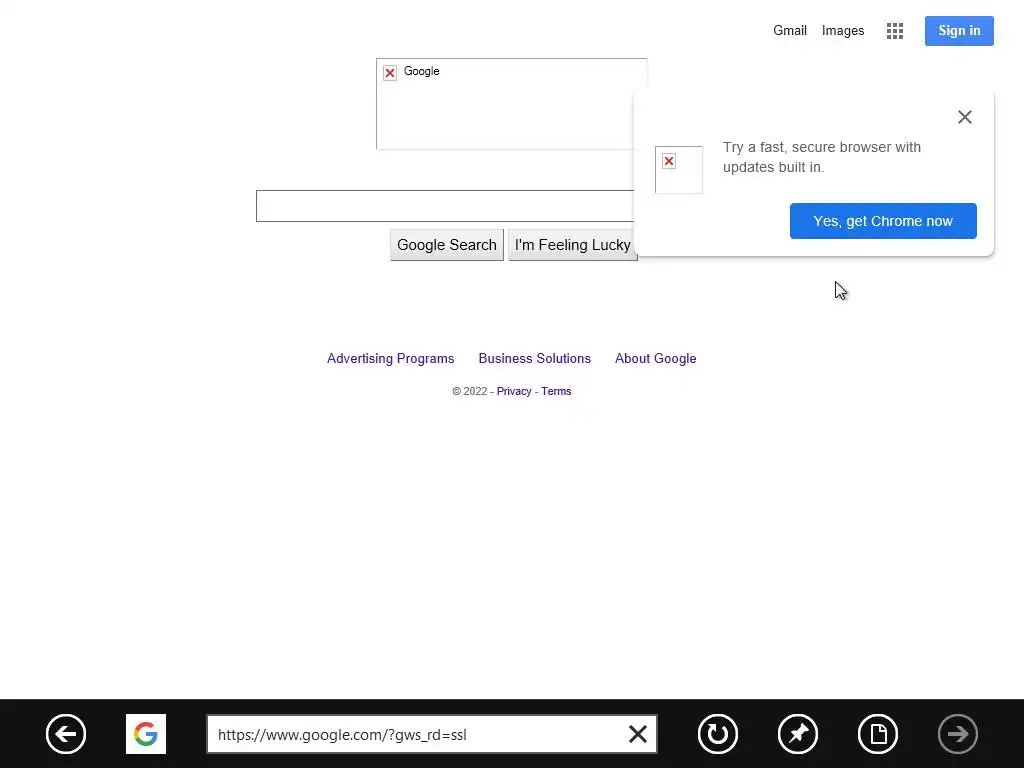This screenshot has width=1024, height=768.
Task: Click Yes, get Chrome now
Action: point(883,221)
